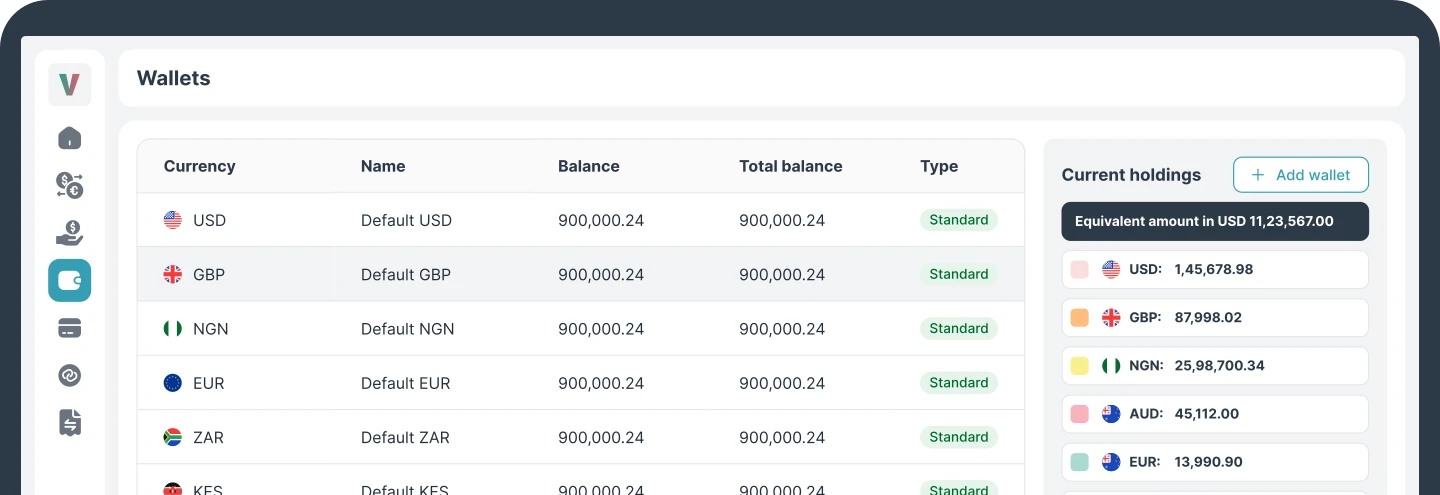Click the South African flag in ZAR row
The image size is (1440, 495).
(x=173, y=437)
